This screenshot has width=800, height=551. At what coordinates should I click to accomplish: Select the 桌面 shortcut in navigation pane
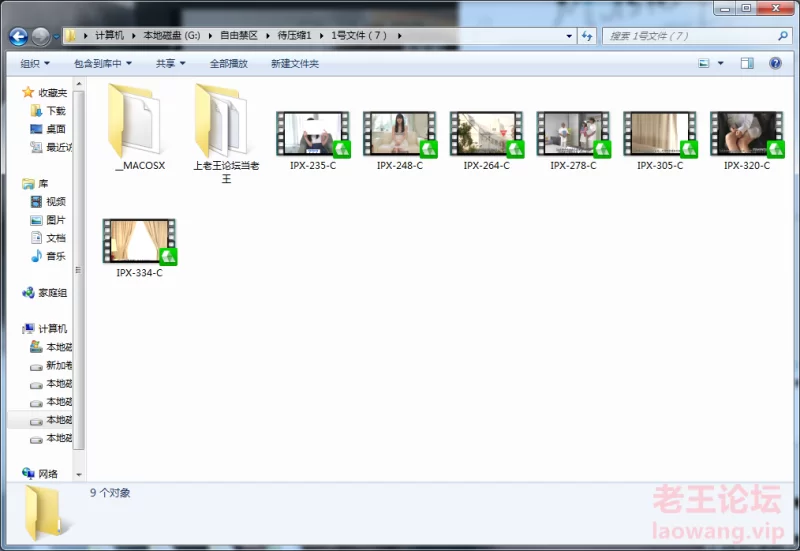[x=55, y=129]
